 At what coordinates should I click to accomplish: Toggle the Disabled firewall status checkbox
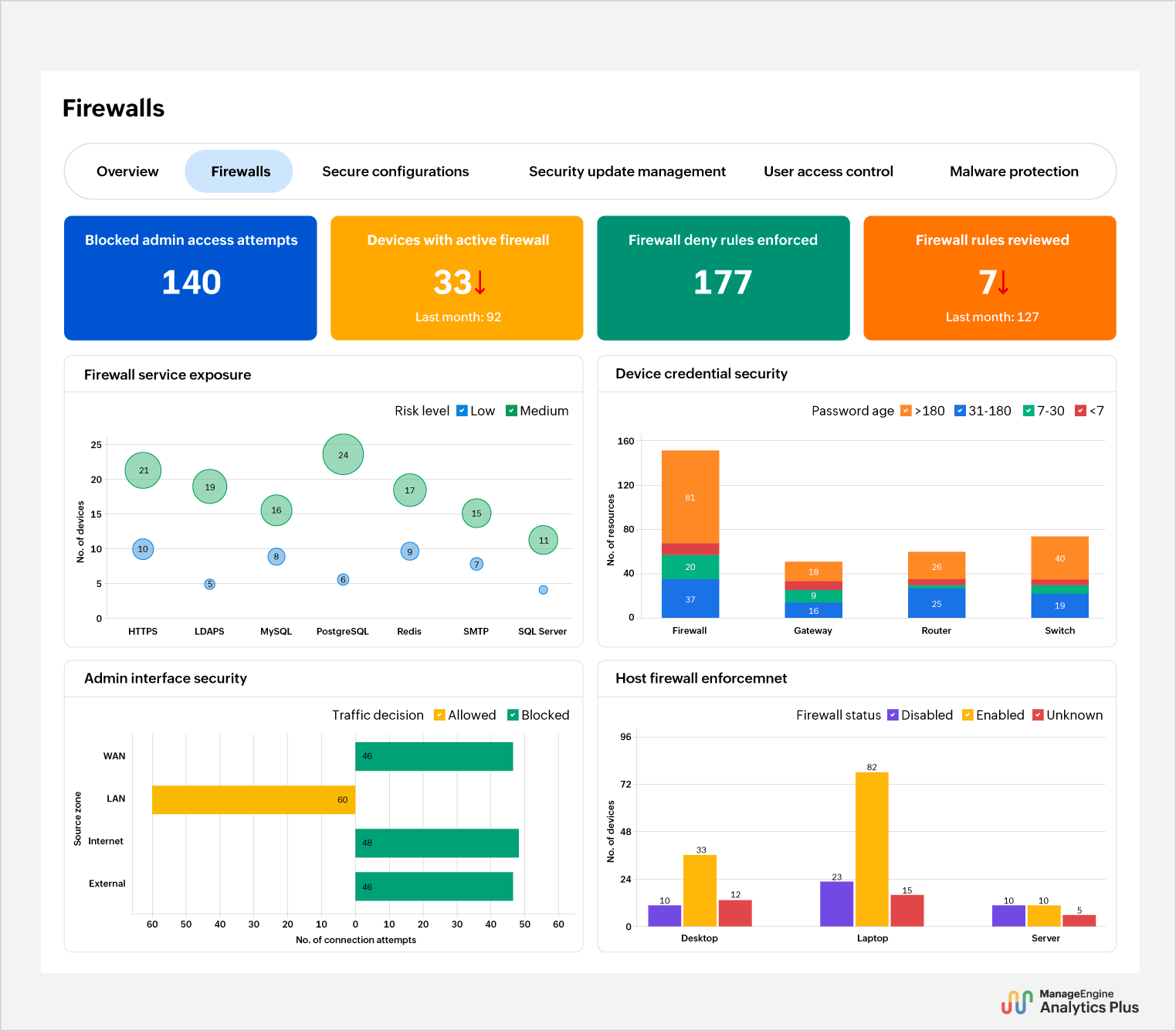(893, 715)
